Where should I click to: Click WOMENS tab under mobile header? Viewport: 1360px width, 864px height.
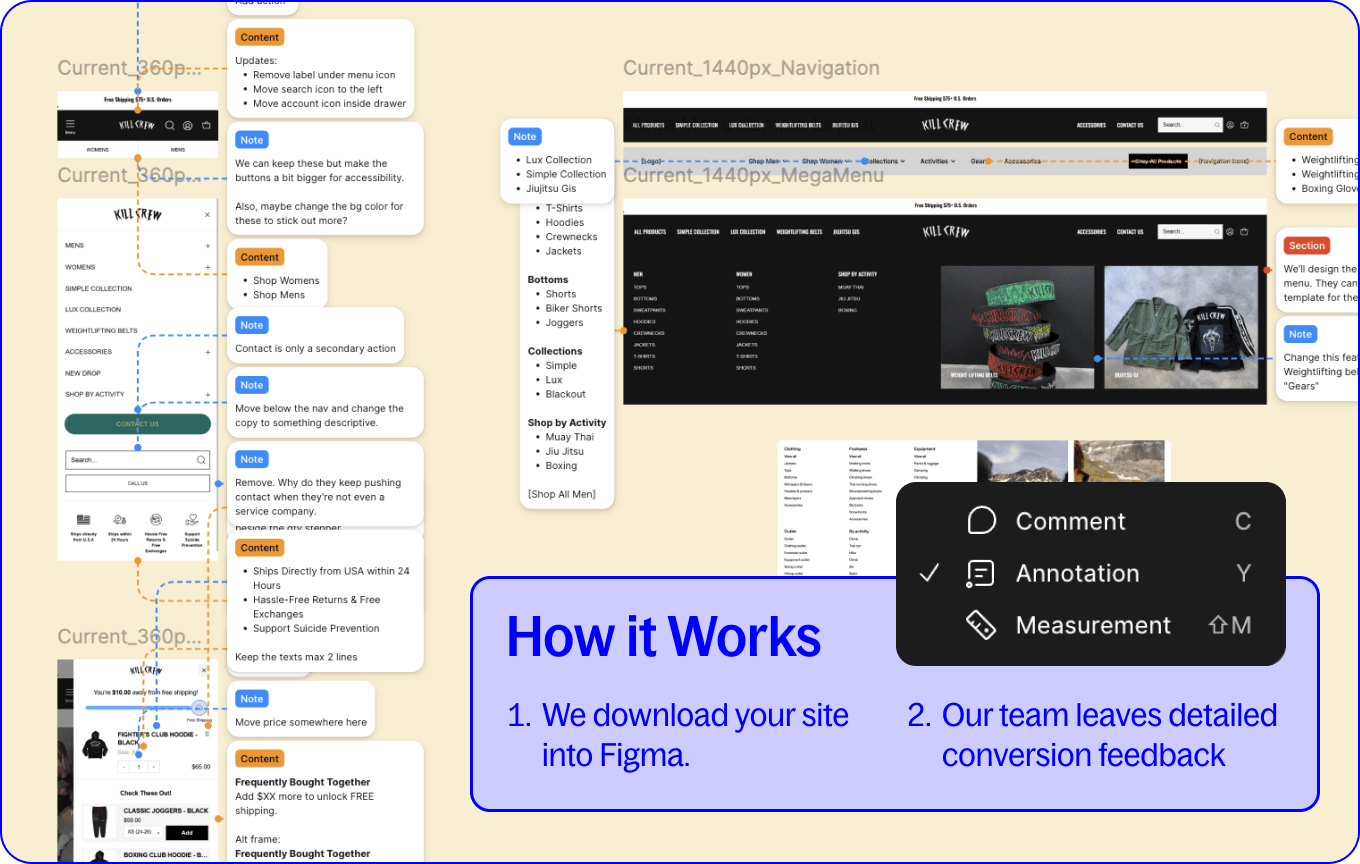(x=97, y=149)
